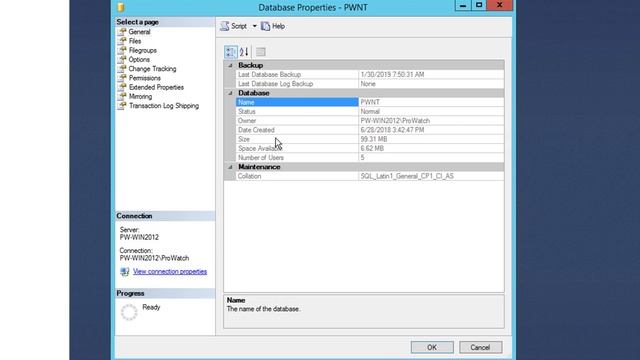Click the connection properties icon
This screenshot has height=360, width=640.
[124, 271]
